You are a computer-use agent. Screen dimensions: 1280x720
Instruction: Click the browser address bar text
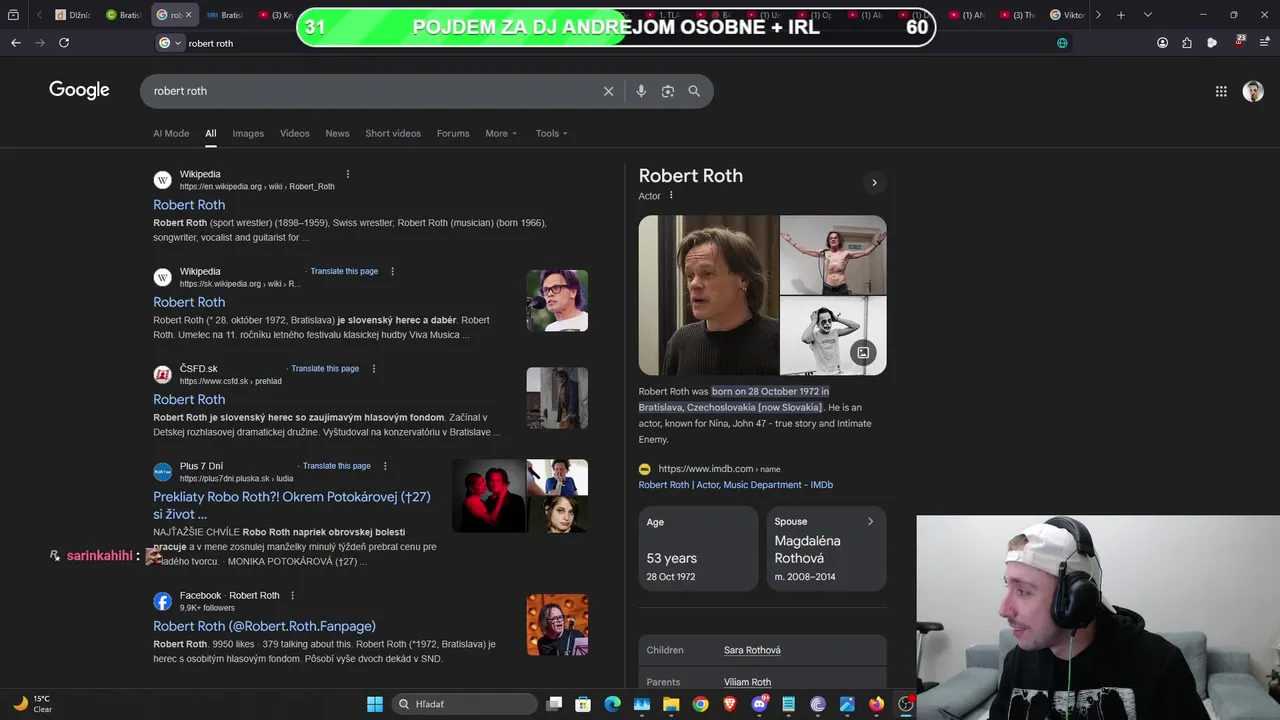coord(211,43)
